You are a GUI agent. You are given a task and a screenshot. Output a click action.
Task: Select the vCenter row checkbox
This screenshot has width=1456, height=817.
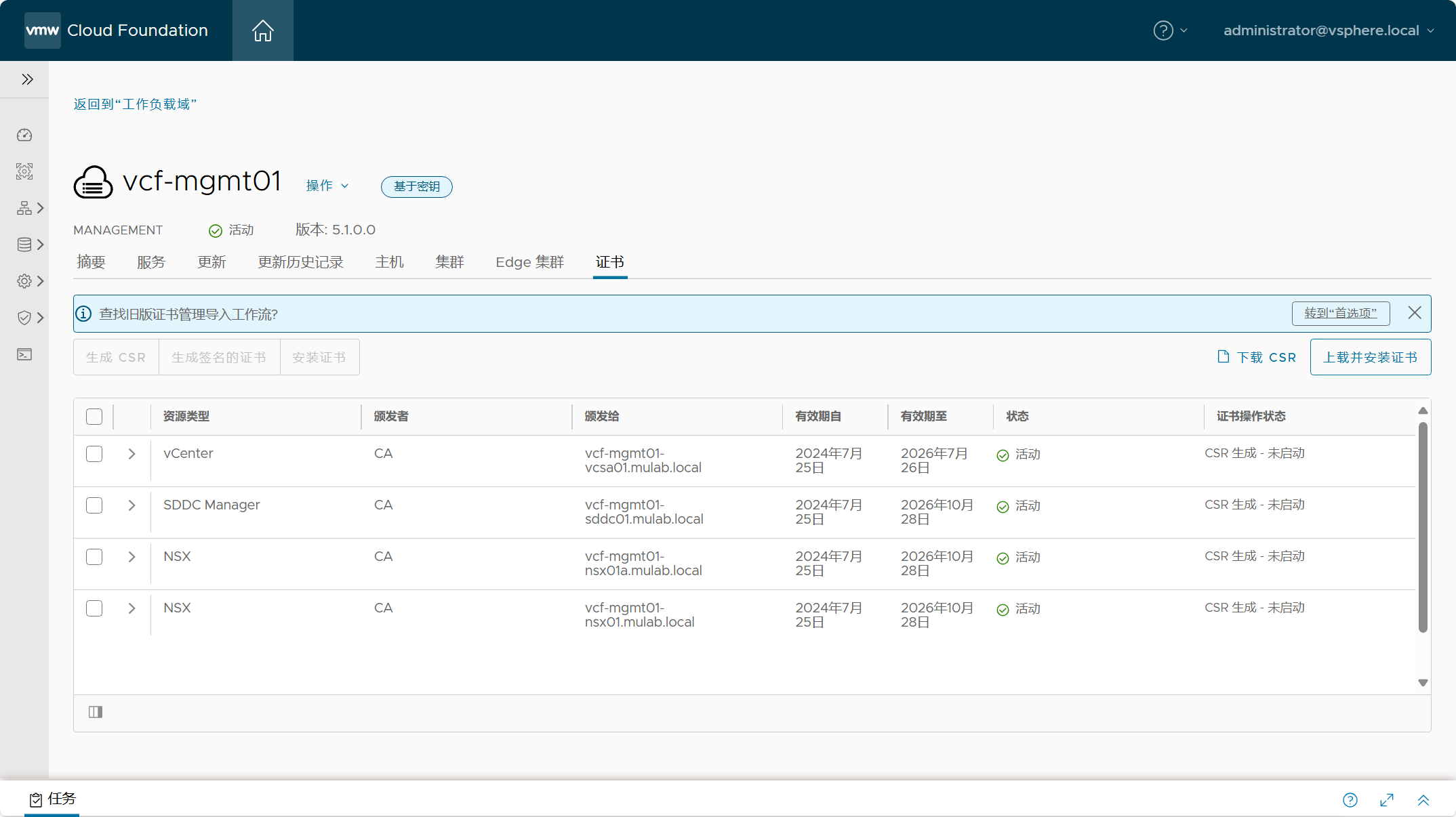pos(94,454)
